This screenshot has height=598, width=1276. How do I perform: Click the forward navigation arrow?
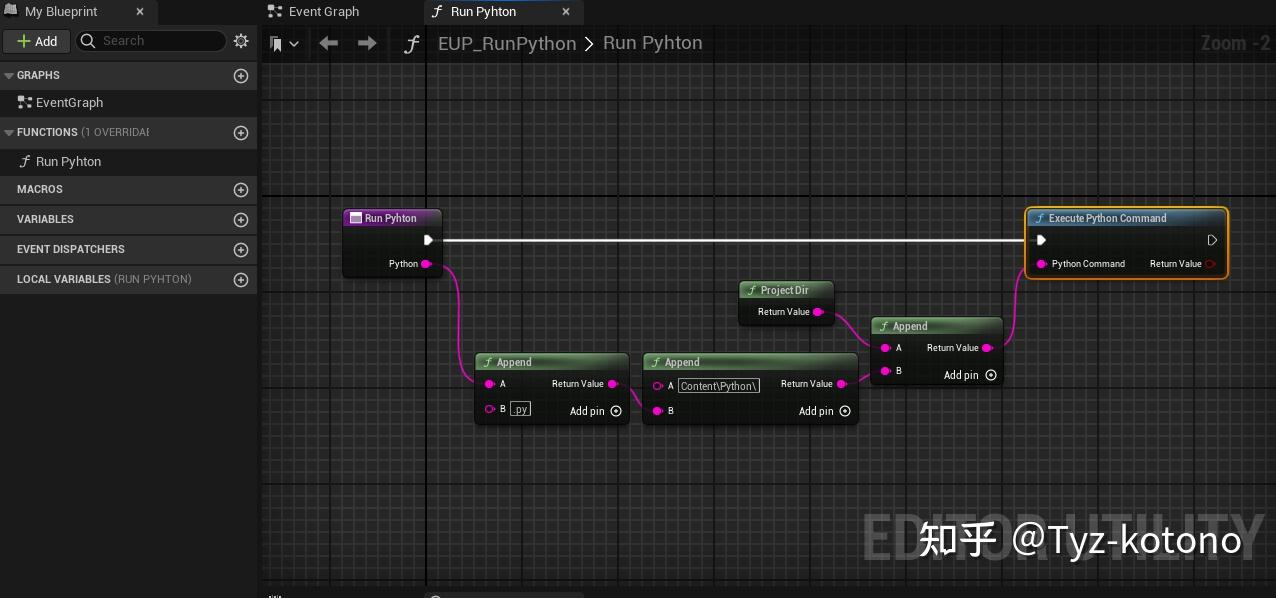(365, 43)
